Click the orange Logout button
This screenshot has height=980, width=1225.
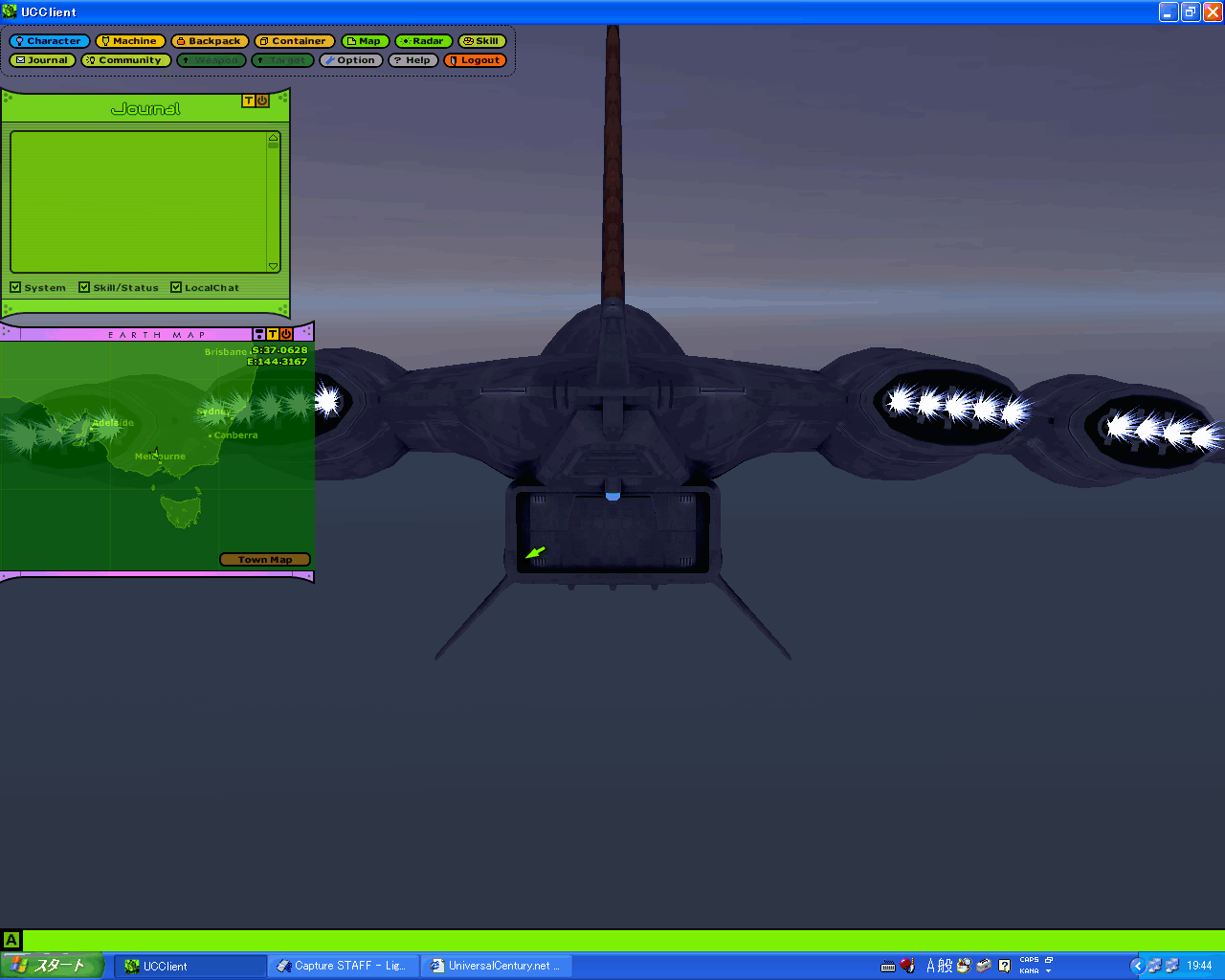pyautogui.click(x=475, y=60)
